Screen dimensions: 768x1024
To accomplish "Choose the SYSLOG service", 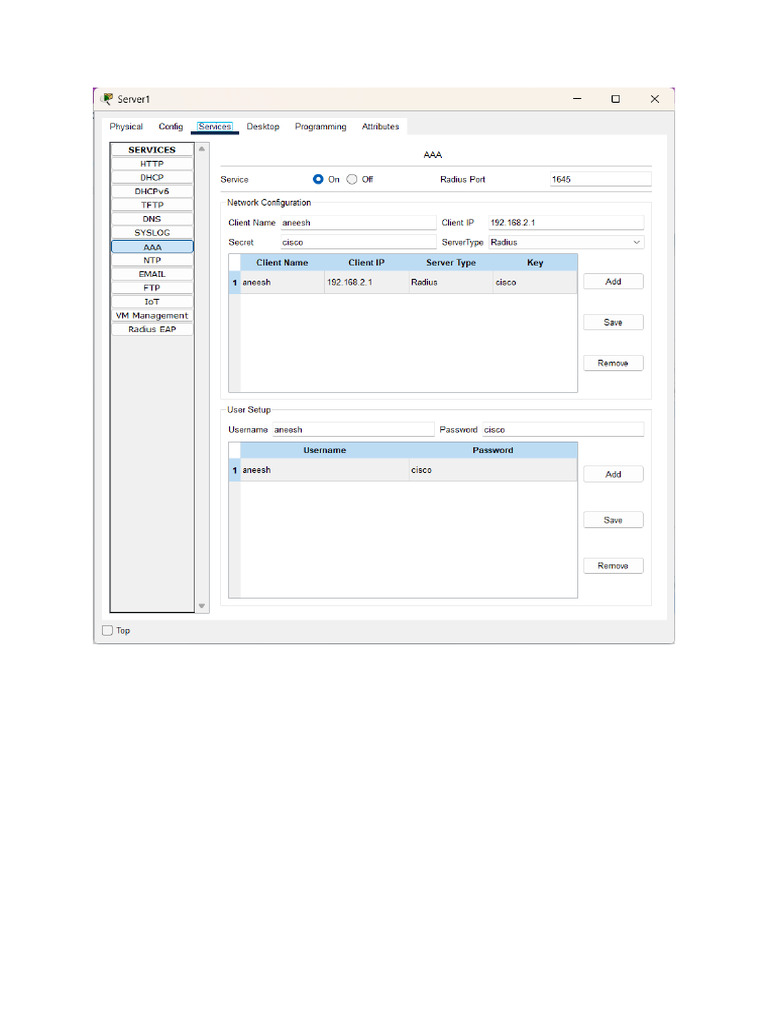I will pos(152,232).
